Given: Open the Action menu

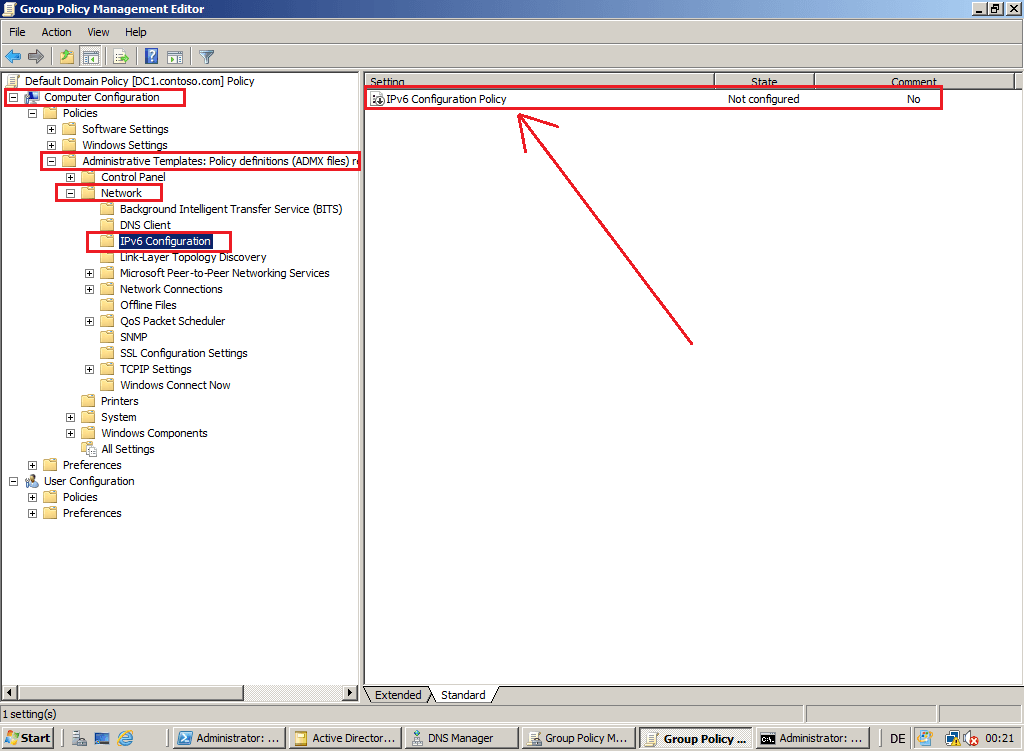Looking at the screenshot, I should (x=56, y=32).
